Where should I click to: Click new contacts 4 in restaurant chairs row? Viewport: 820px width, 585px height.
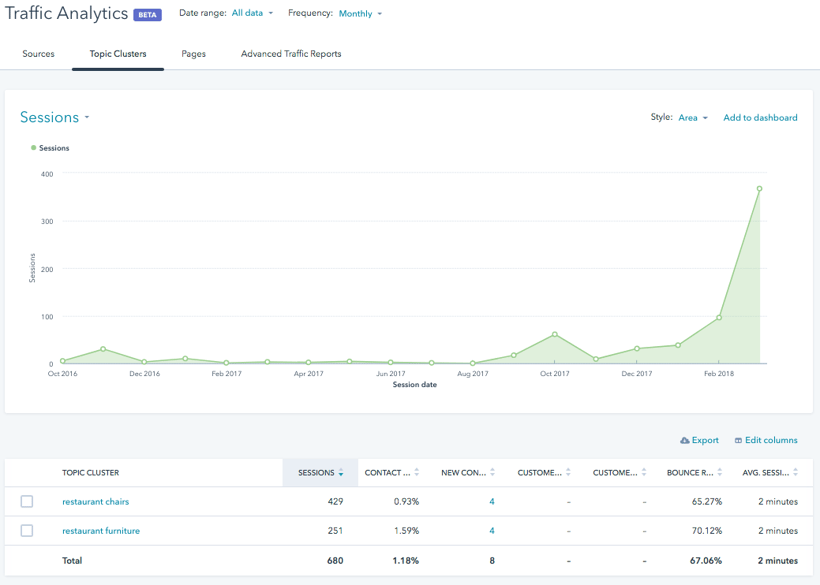point(492,501)
